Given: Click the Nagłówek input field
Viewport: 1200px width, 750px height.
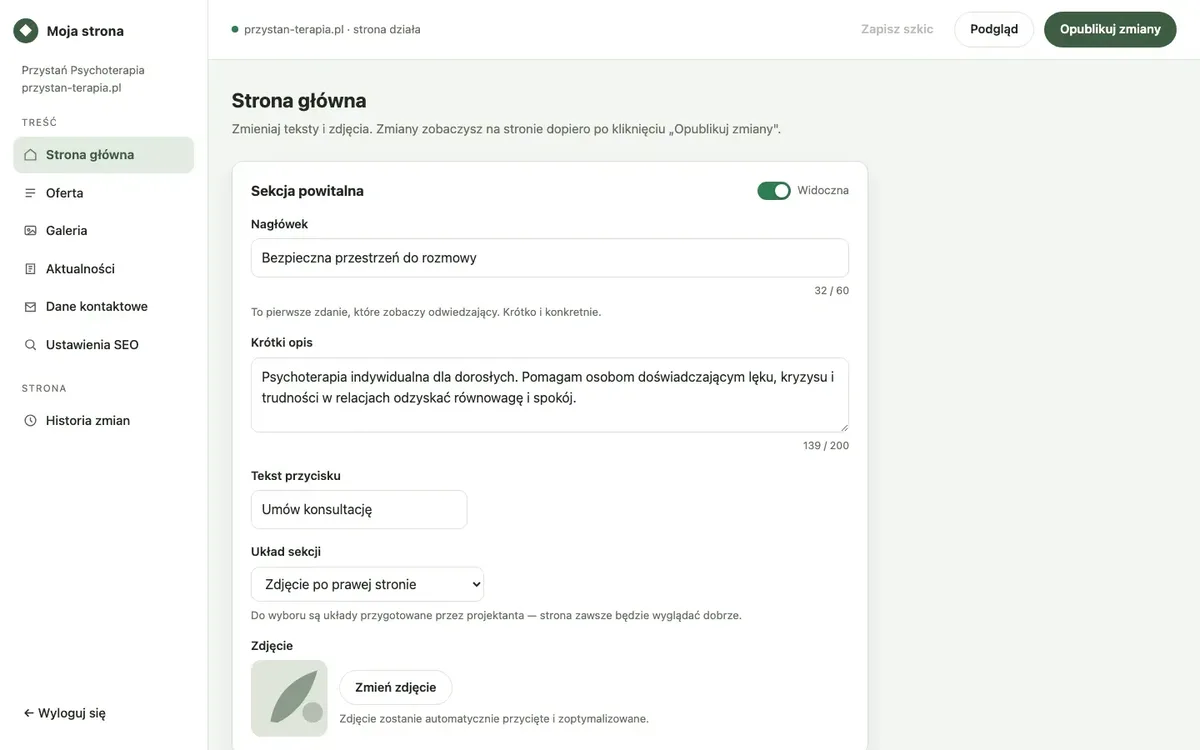Looking at the screenshot, I should tap(550, 258).
